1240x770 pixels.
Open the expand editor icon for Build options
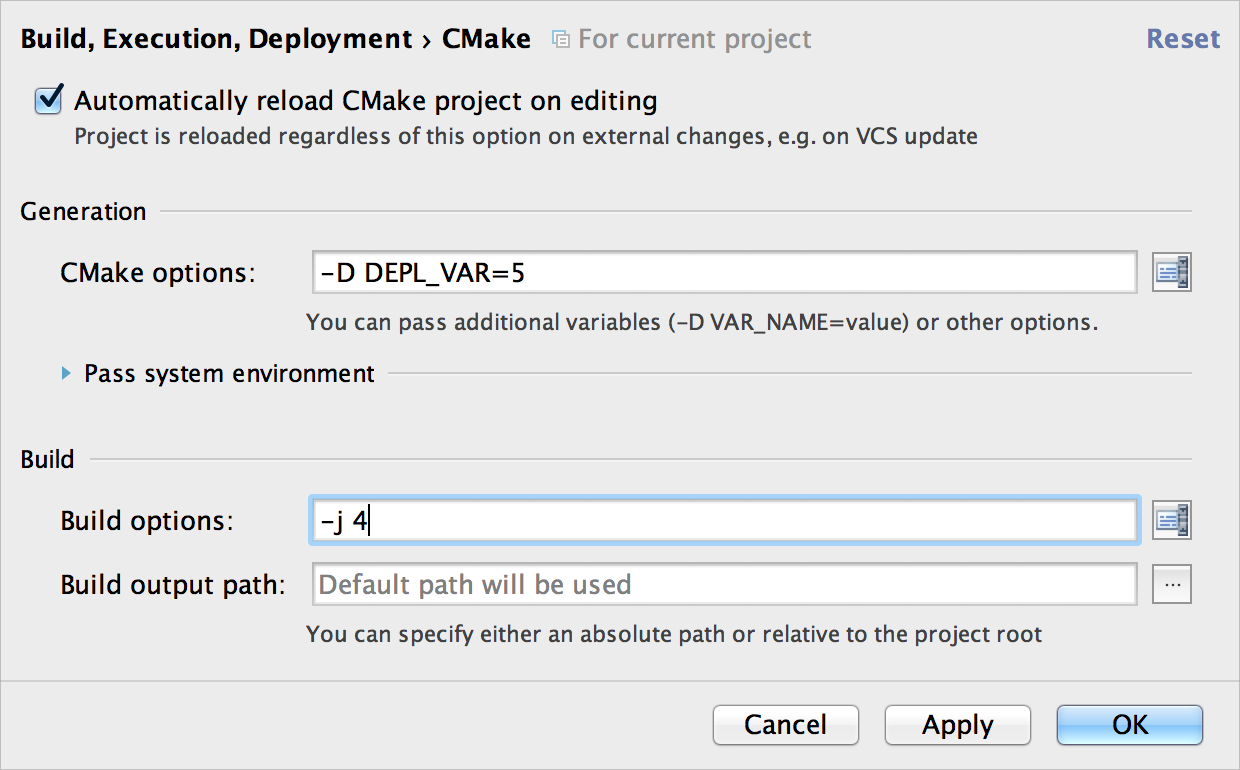pyautogui.click(x=1172, y=521)
